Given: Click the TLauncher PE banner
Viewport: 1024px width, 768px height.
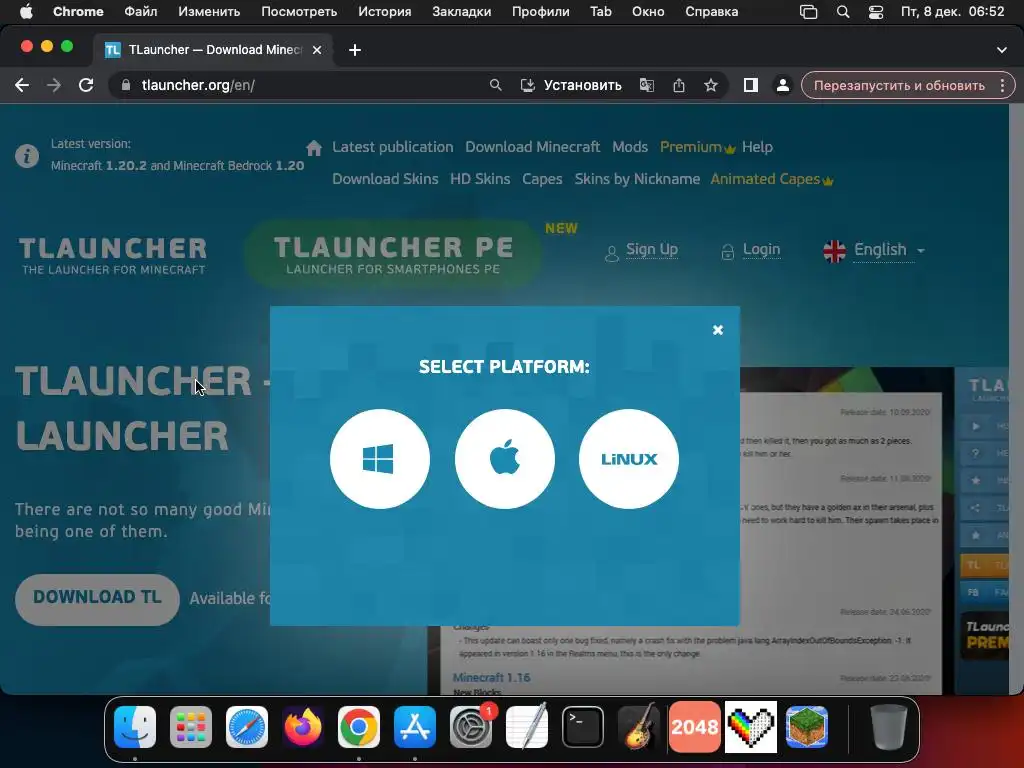Looking at the screenshot, I should (x=392, y=255).
